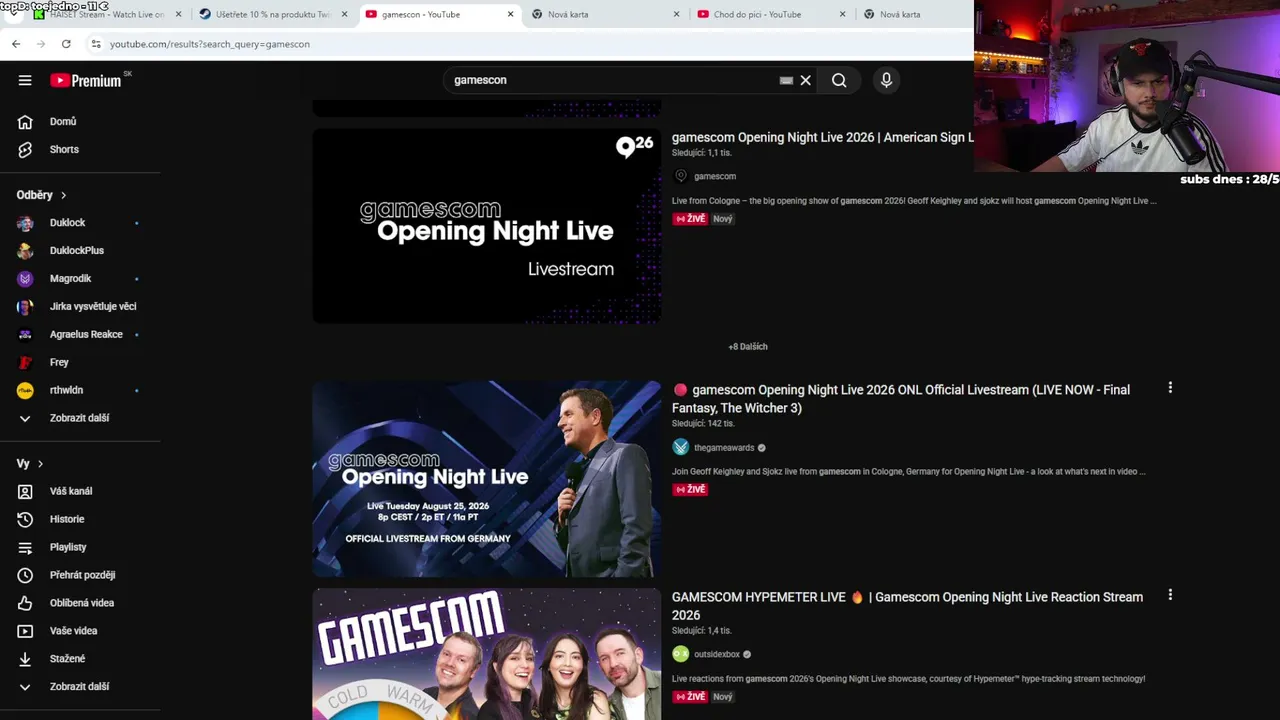Image resolution: width=1280 pixels, height=720 pixels.
Task: Open Oblíbená videa sidebar label
Action: click(82, 603)
